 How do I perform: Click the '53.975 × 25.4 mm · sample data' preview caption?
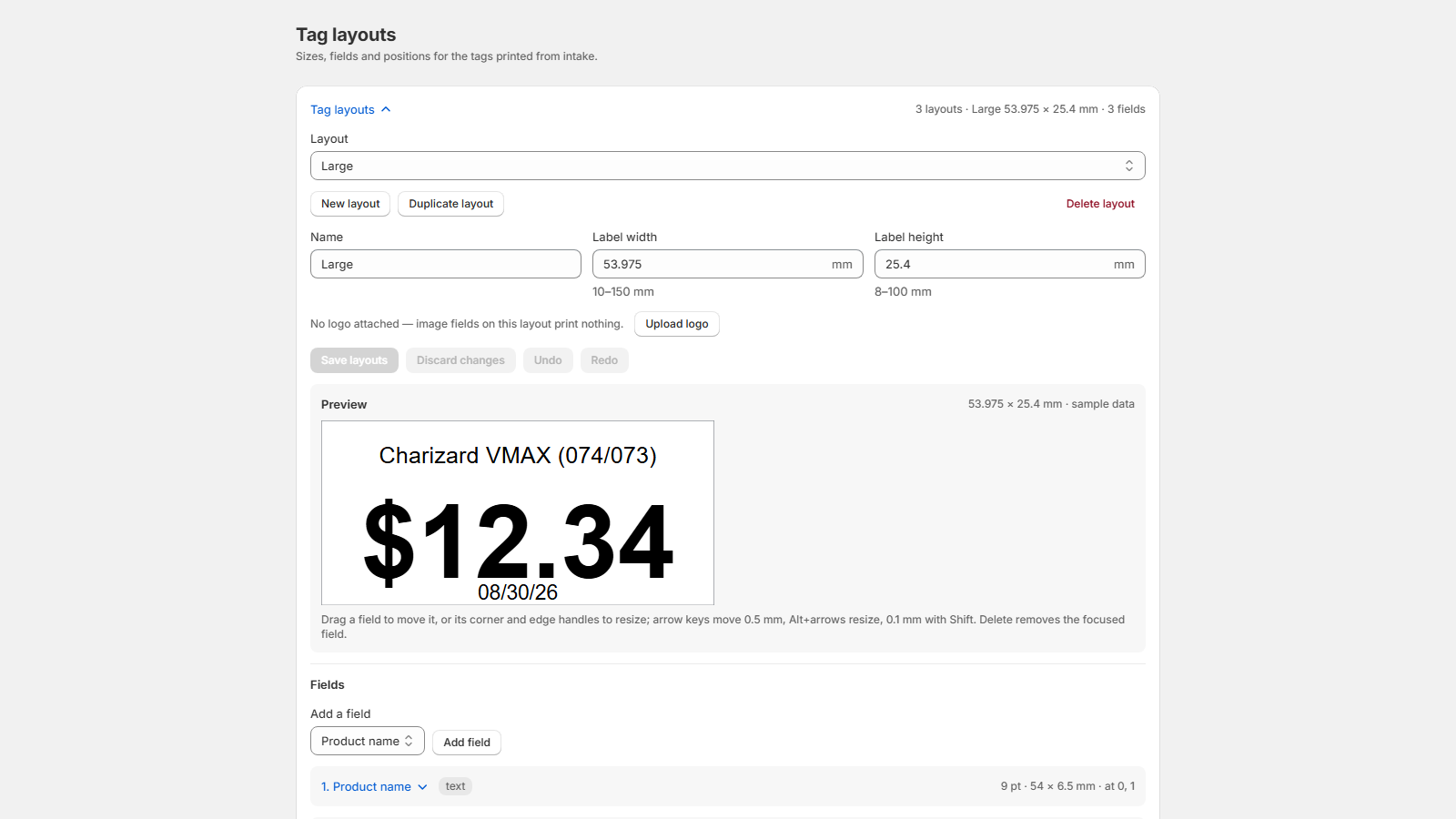1051,404
